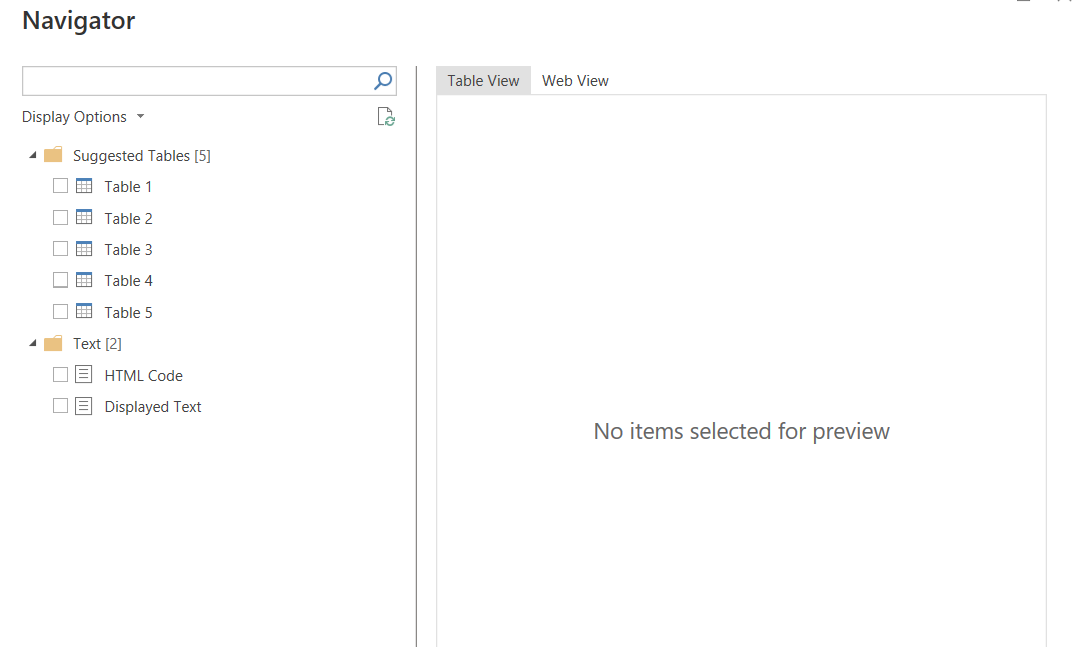Collapse the Suggested Tables group
The height and width of the screenshot is (647, 1083).
tap(32, 155)
